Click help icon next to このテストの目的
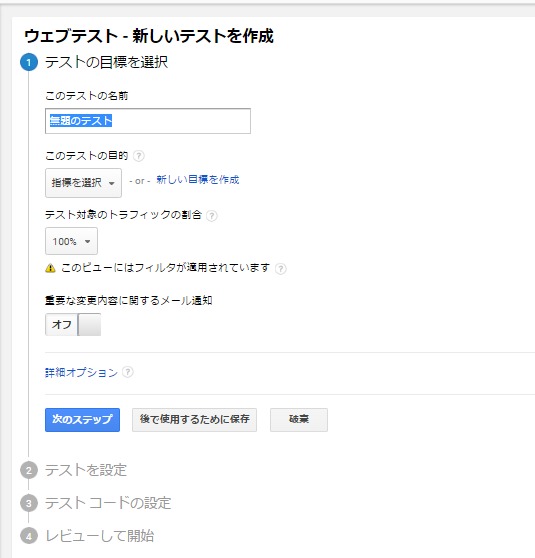The image size is (535, 558). 138,156
